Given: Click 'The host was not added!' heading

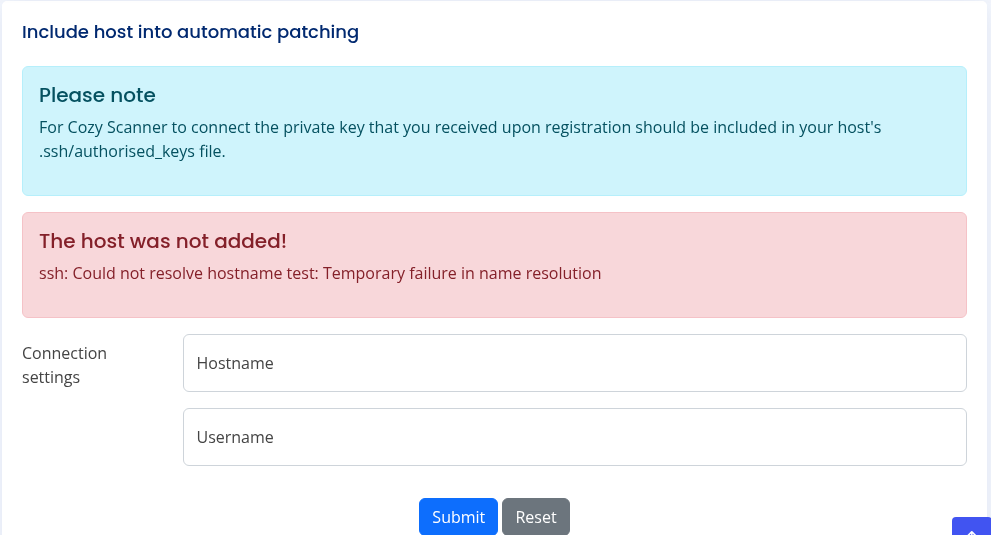Looking at the screenshot, I should pyautogui.click(x=163, y=241).
